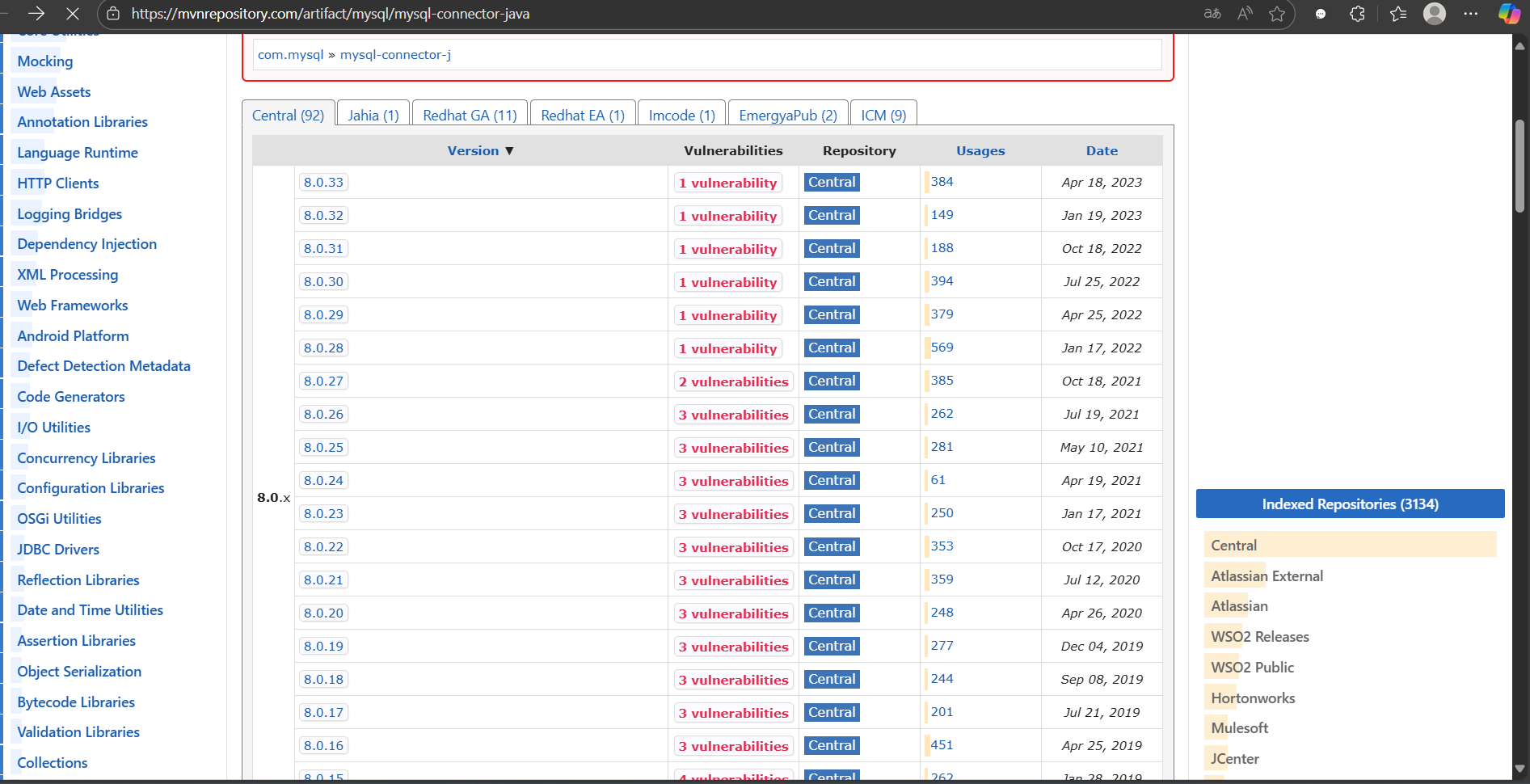Open the Logging Bridges category
This screenshot has width=1530, height=784.
tap(70, 214)
